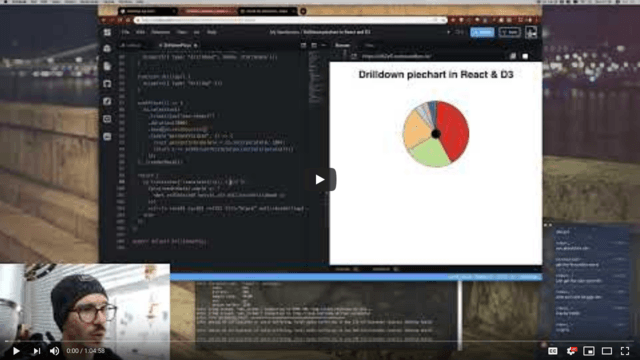Select the green slice of the pie chart

pyautogui.click(x=430, y=153)
